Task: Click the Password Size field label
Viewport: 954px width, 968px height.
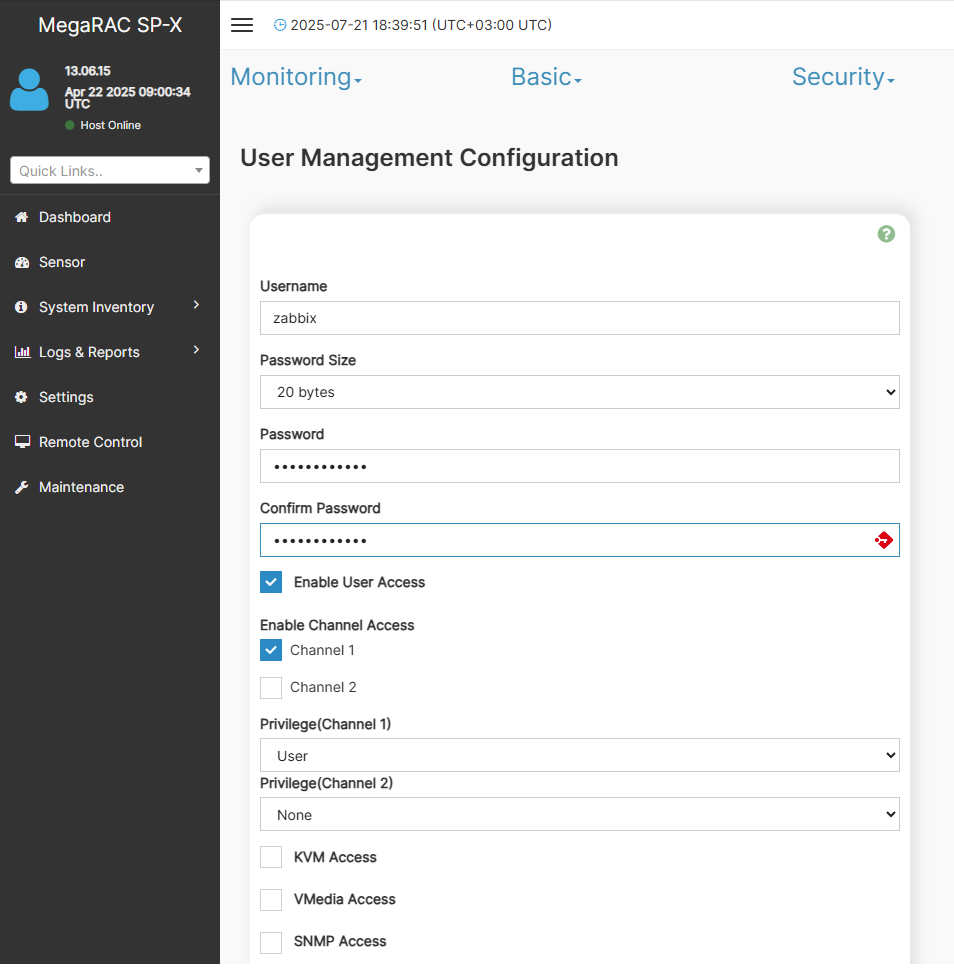Action: click(x=308, y=361)
